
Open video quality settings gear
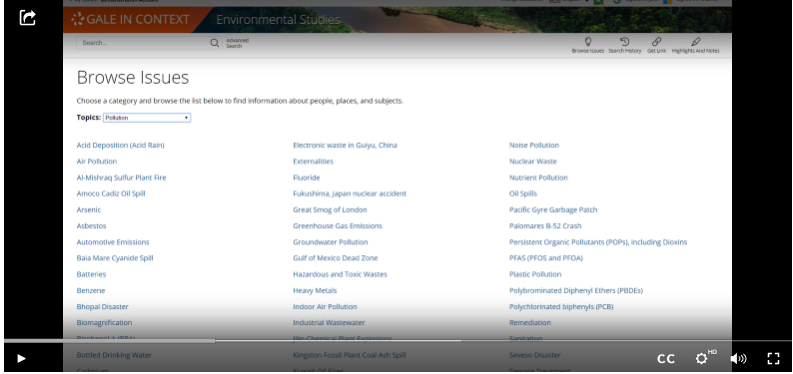click(701, 358)
